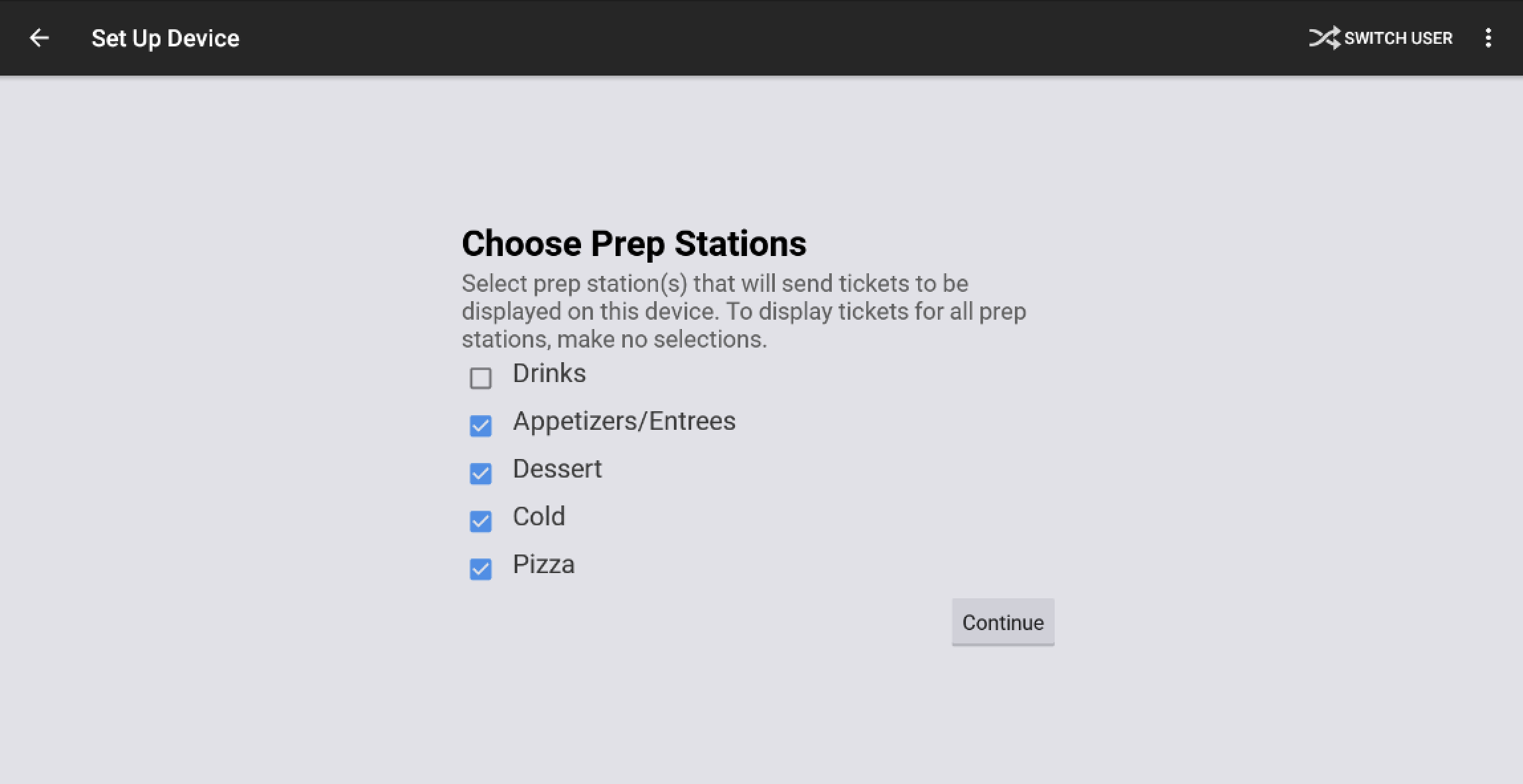Screen dimensions: 1523x784
Task: Click SWITCH USER in the top bar
Action: pos(1398,38)
